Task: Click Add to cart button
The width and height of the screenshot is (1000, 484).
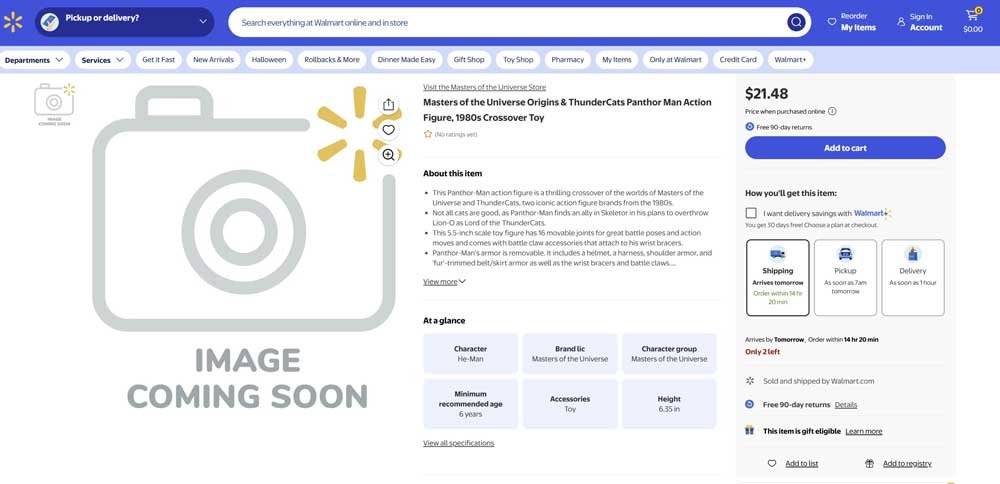Action: tap(845, 148)
